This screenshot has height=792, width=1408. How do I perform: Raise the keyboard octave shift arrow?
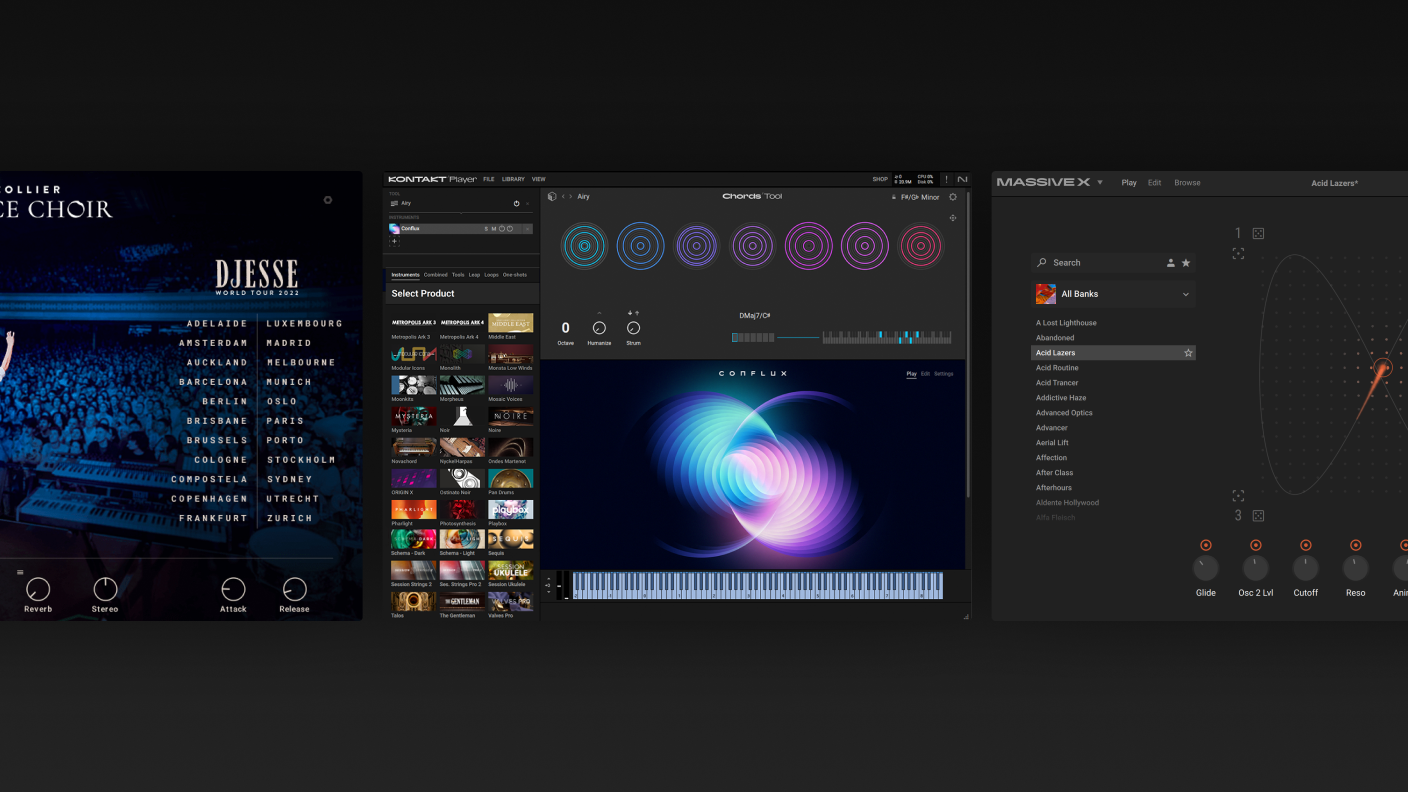point(548,578)
